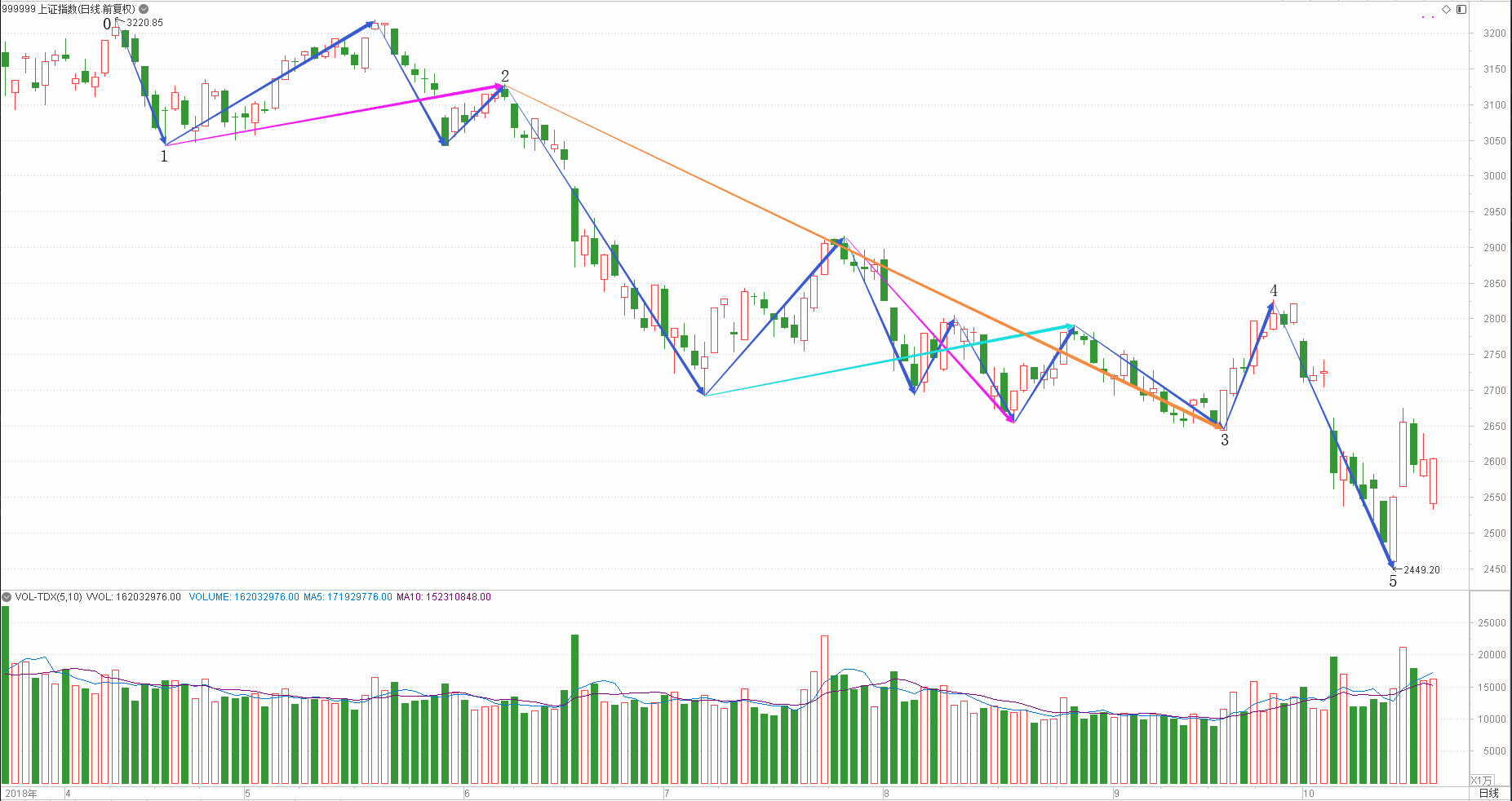The image size is (1512, 801).
Task: Click the 日线 period button at bottom-right
Action: pyautogui.click(x=1489, y=793)
